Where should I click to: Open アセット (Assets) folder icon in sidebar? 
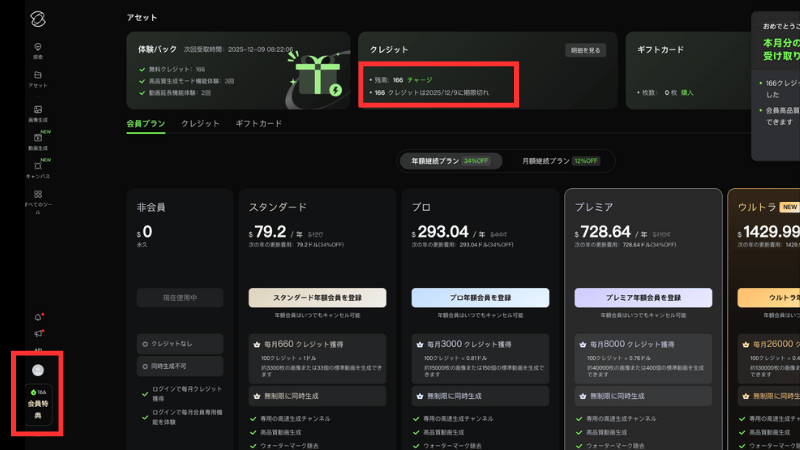tap(37, 77)
